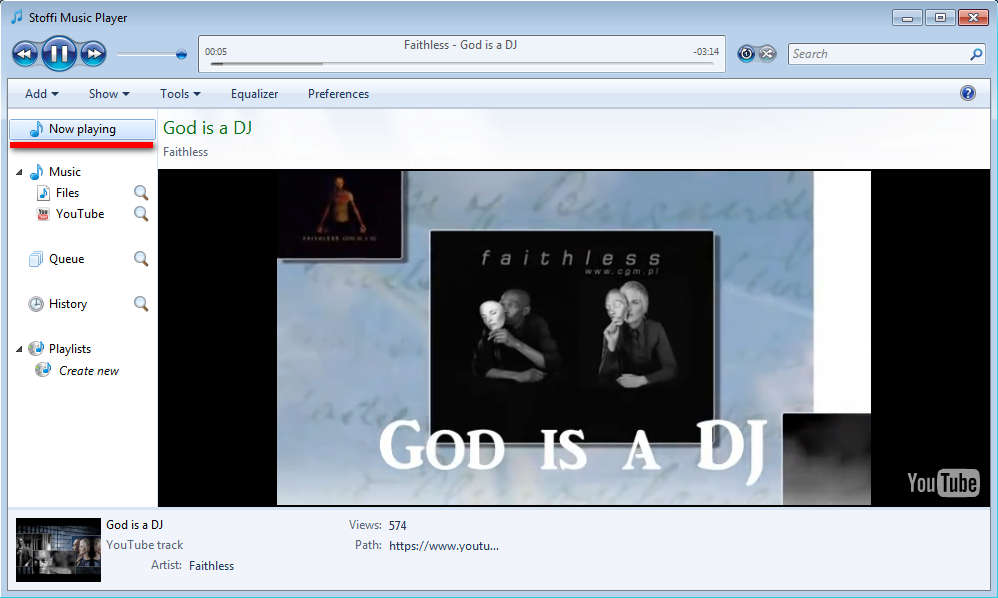Click the Files note icon
Viewport: 998px width, 598px height.
tap(43, 193)
